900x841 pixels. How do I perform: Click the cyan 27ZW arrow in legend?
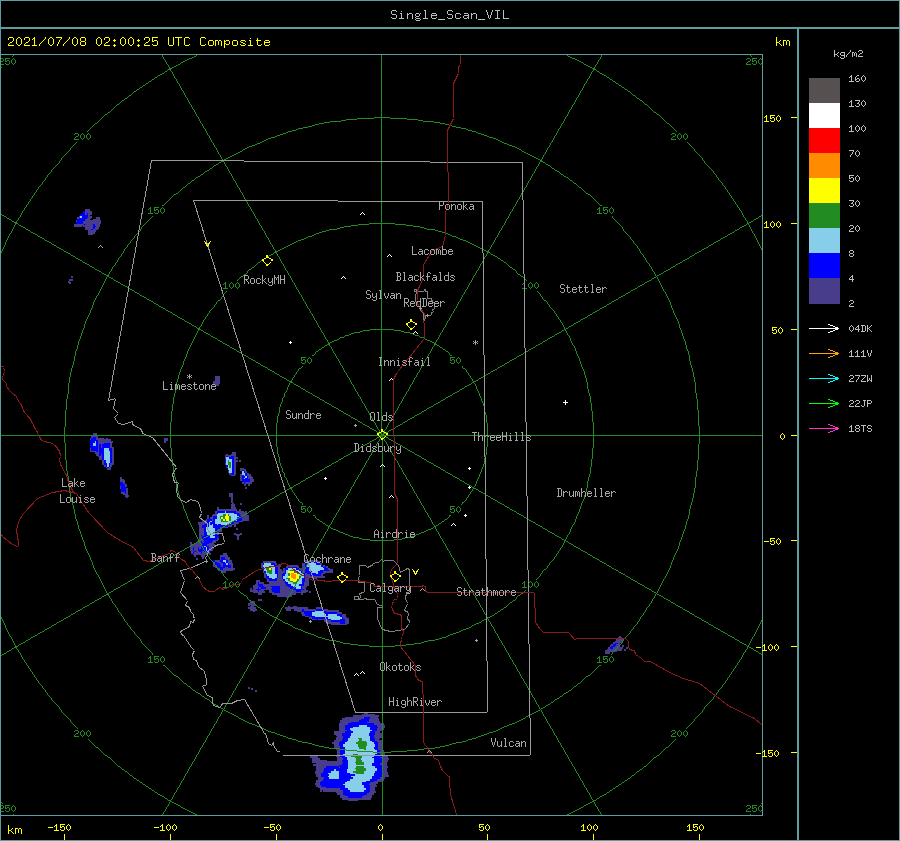(824, 378)
